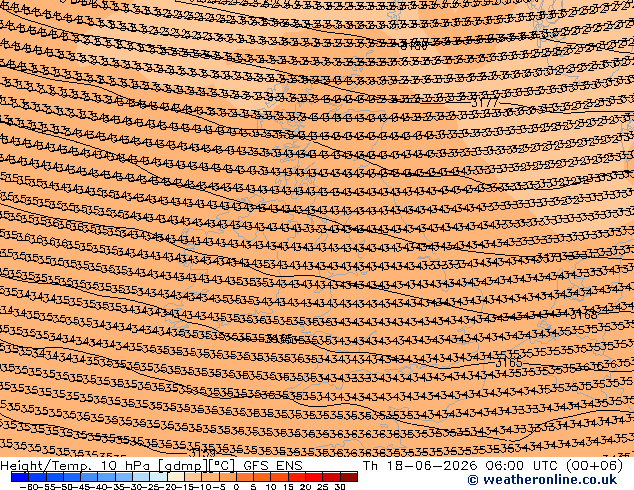Viewport: 634px width, 490px height.
Task: Click the "GFS ENS" model label
Action: [x=273, y=466]
